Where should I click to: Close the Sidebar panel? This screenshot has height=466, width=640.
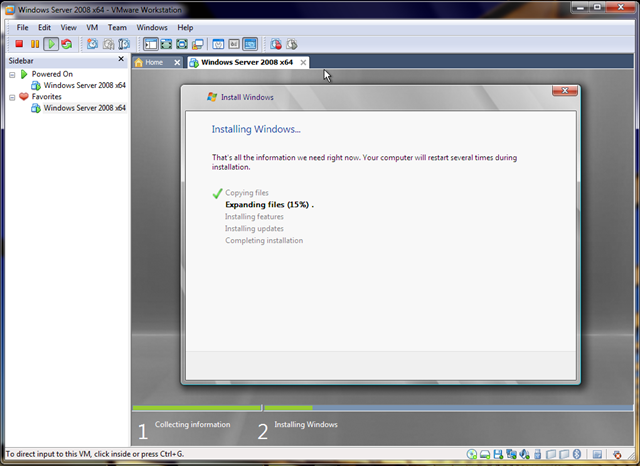121,59
